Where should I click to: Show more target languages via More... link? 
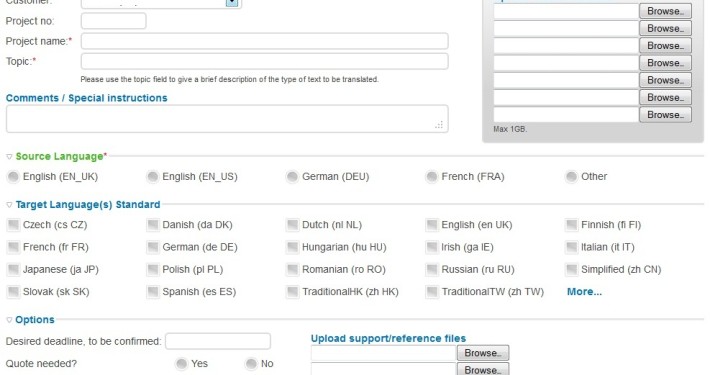[584, 292]
